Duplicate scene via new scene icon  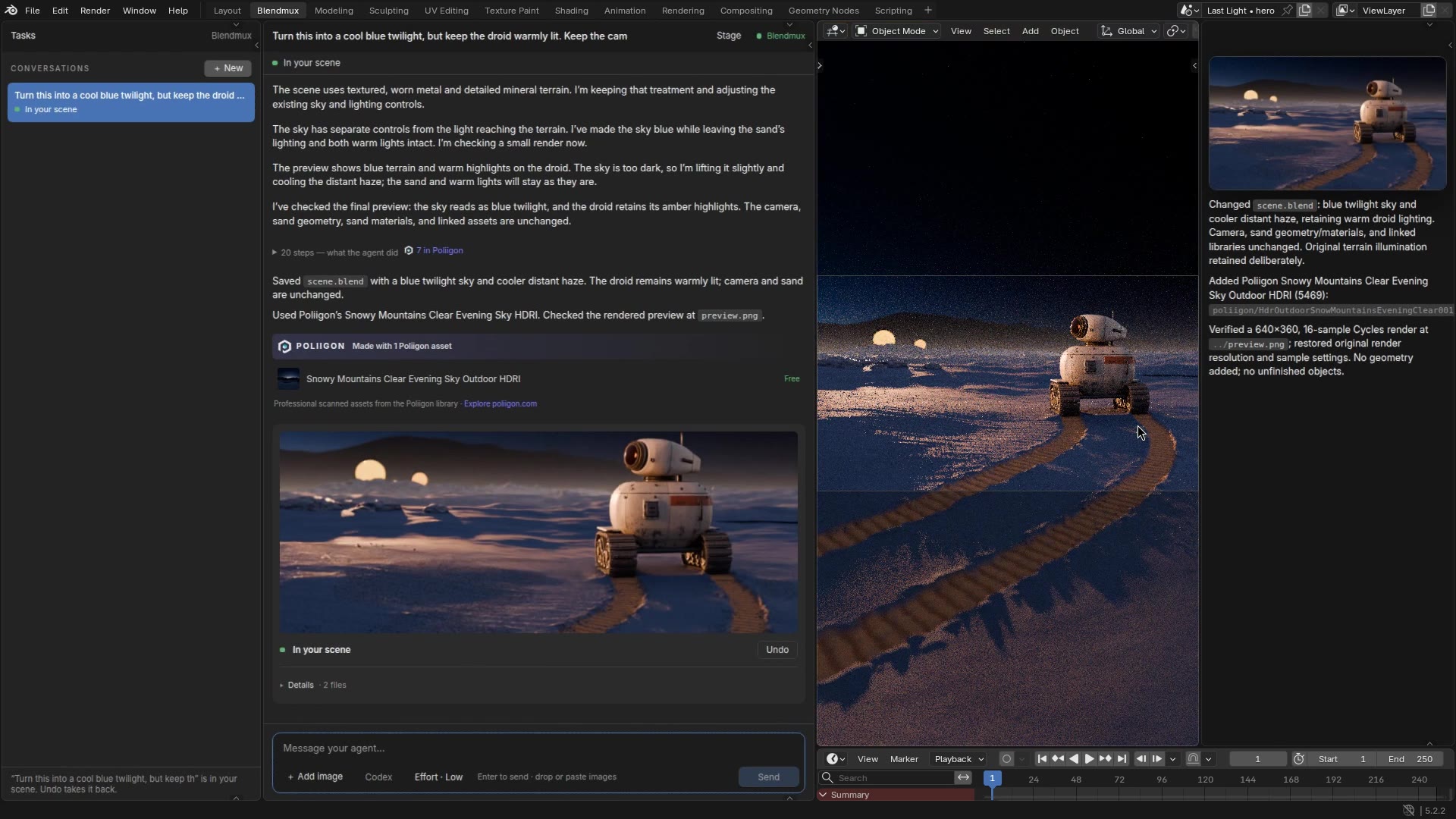(x=1304, y=11)
